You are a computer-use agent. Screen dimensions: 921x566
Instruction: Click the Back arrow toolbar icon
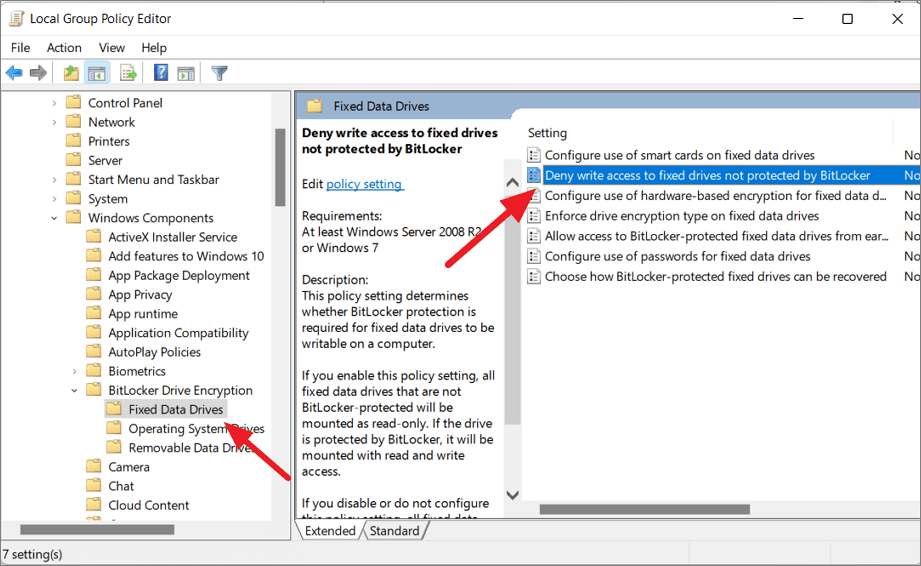[14, 73]
